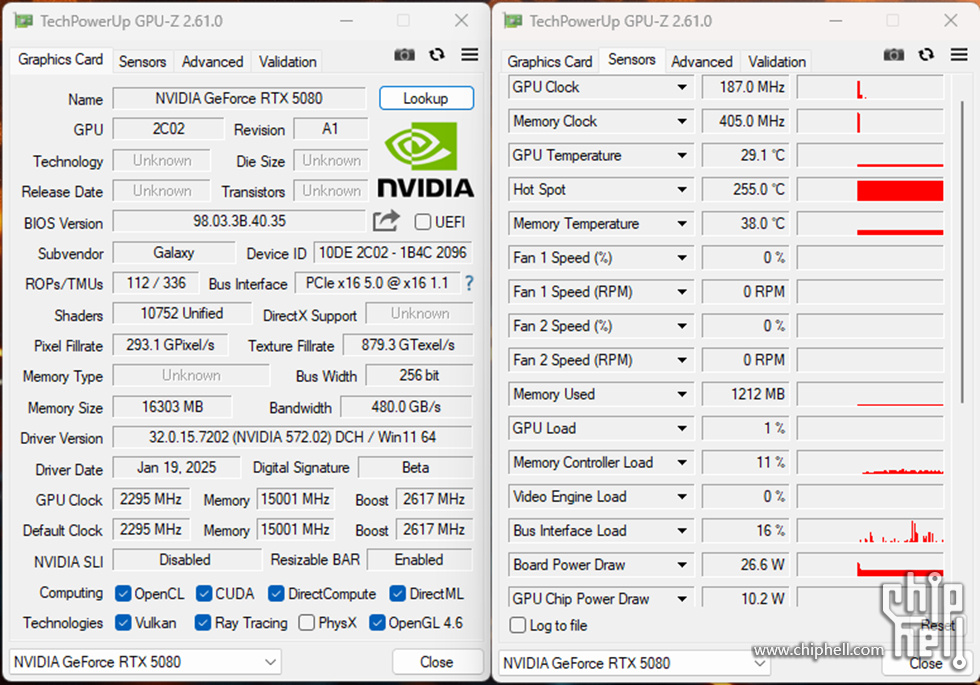Click Memory Size value 16303 MB

[x=172, y=407]
